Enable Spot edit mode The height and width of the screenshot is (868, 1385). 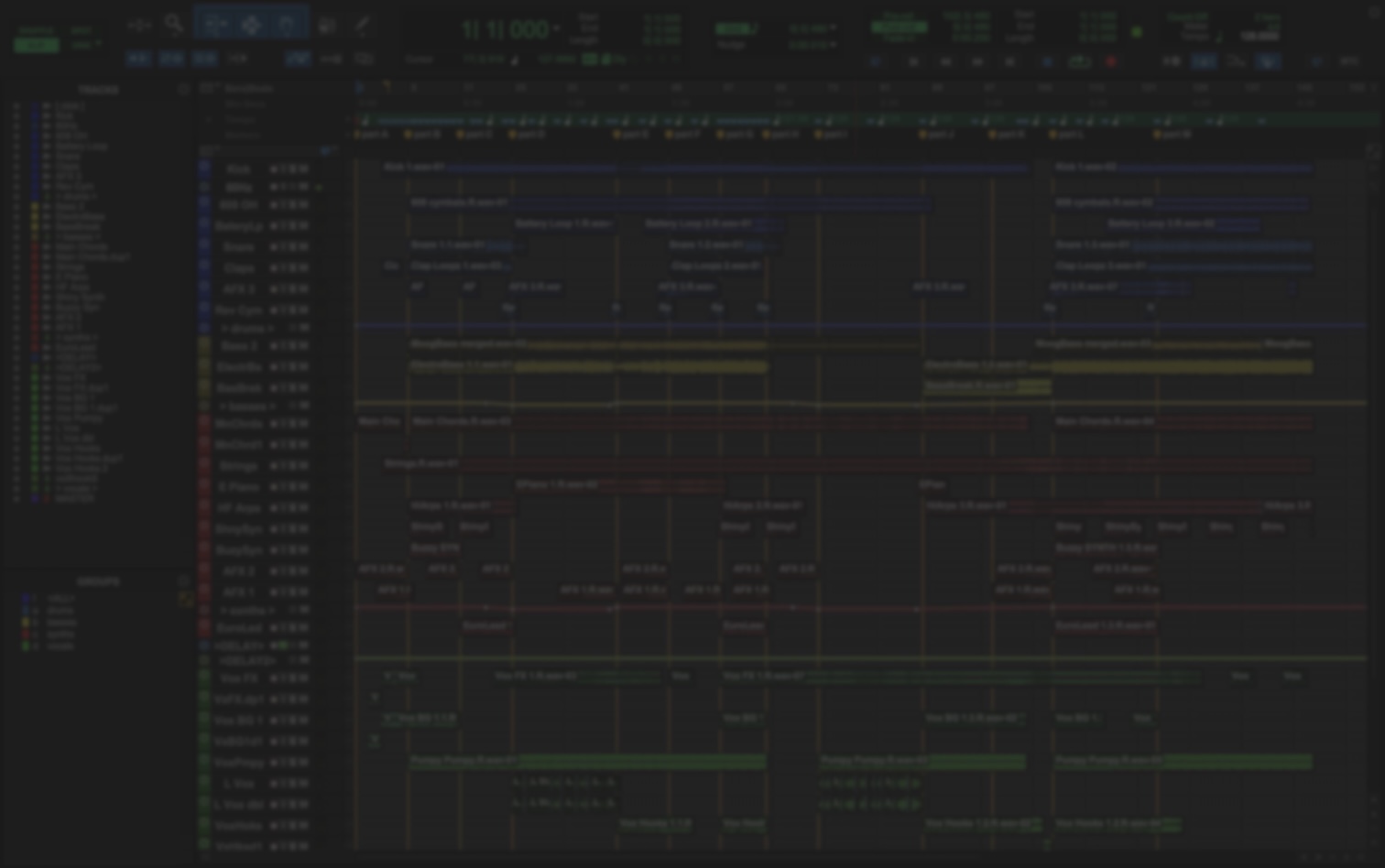point(81,29)
